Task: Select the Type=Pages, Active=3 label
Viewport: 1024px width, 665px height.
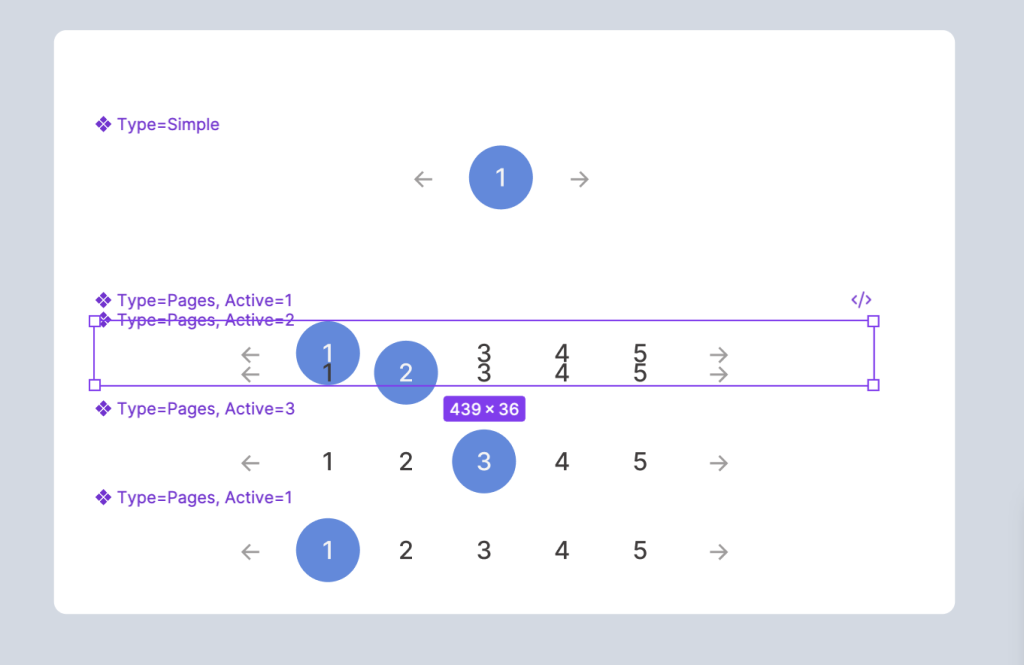Action: tap(205, 409)
